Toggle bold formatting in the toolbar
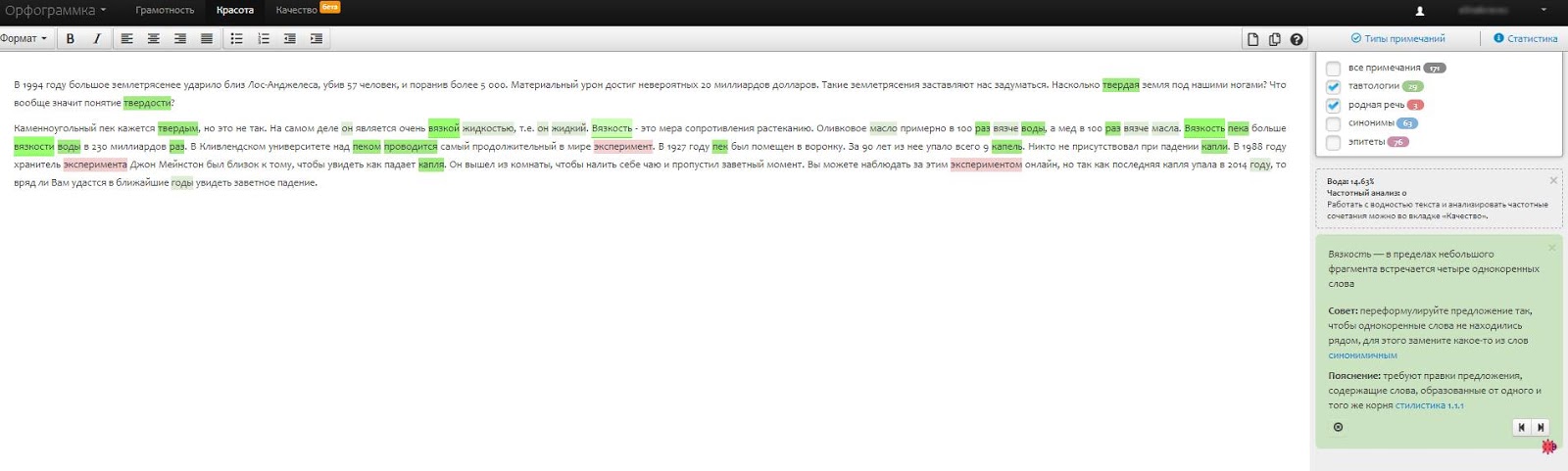1568x471 pixels. tap(70, 39)
